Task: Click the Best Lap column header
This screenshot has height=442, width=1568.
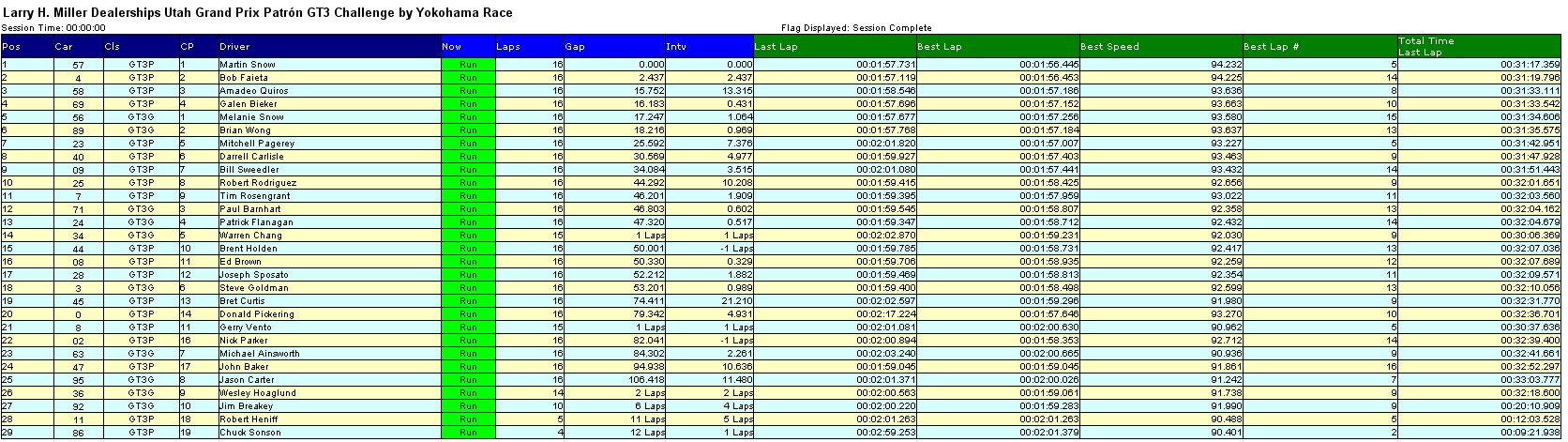Action: 939,46
